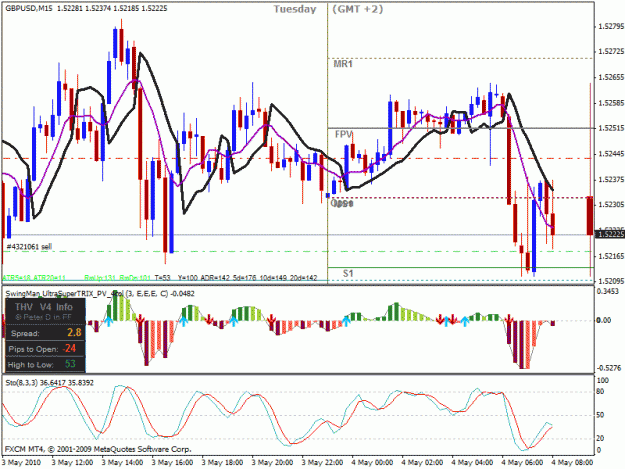Click the '4 May 06:00' time axis label

pyautogui.click(x=522, y=463)
